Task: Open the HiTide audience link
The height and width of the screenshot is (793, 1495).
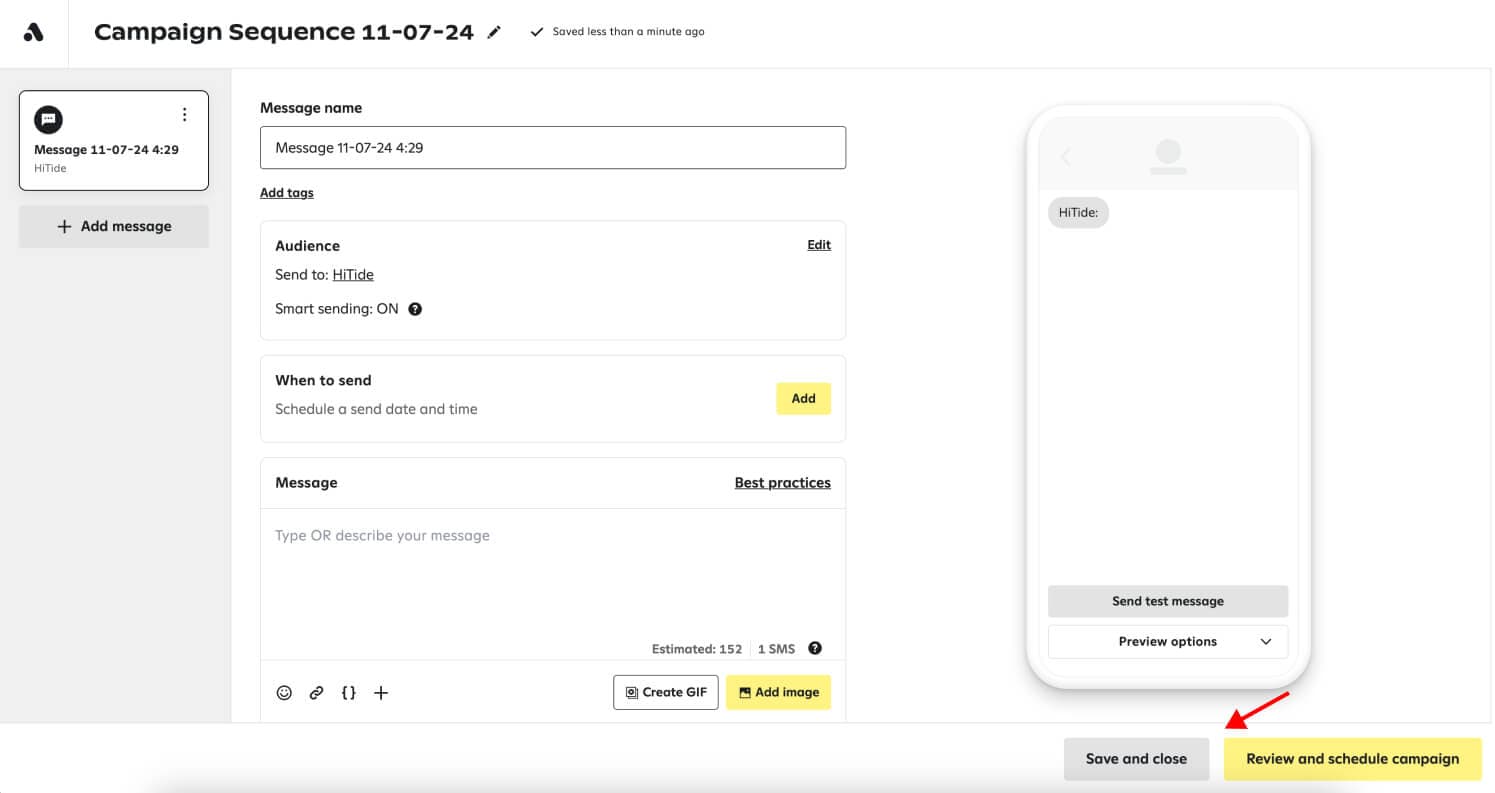Action: 353,274
